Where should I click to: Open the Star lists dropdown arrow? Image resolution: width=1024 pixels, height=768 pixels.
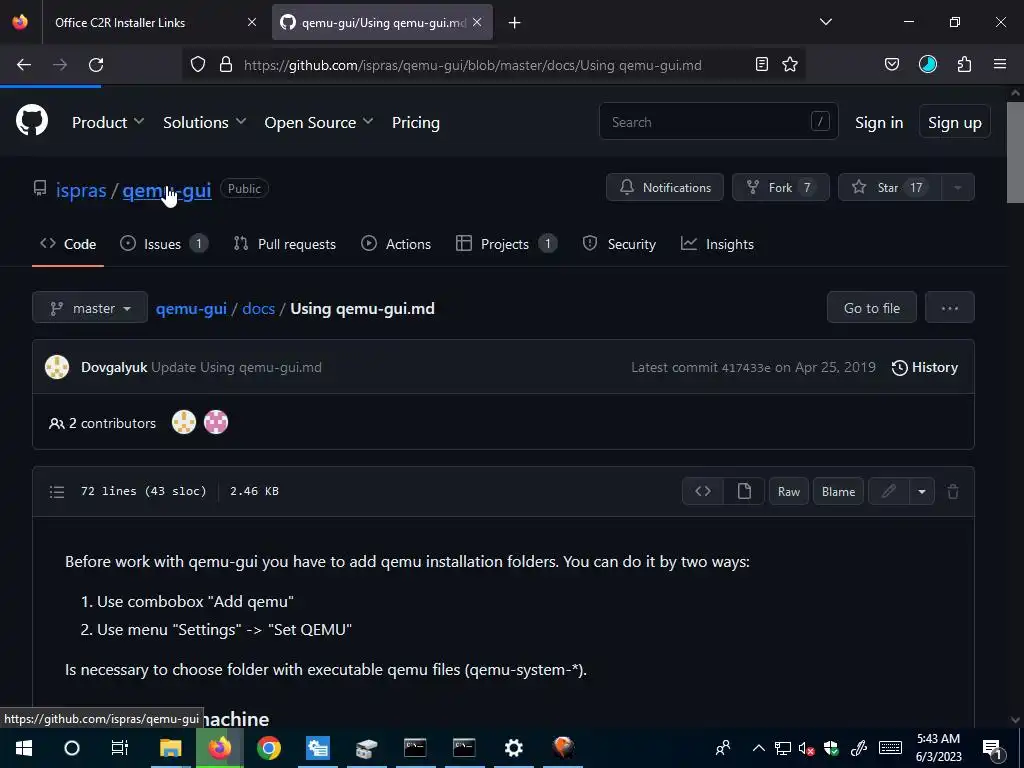[957, 187]
